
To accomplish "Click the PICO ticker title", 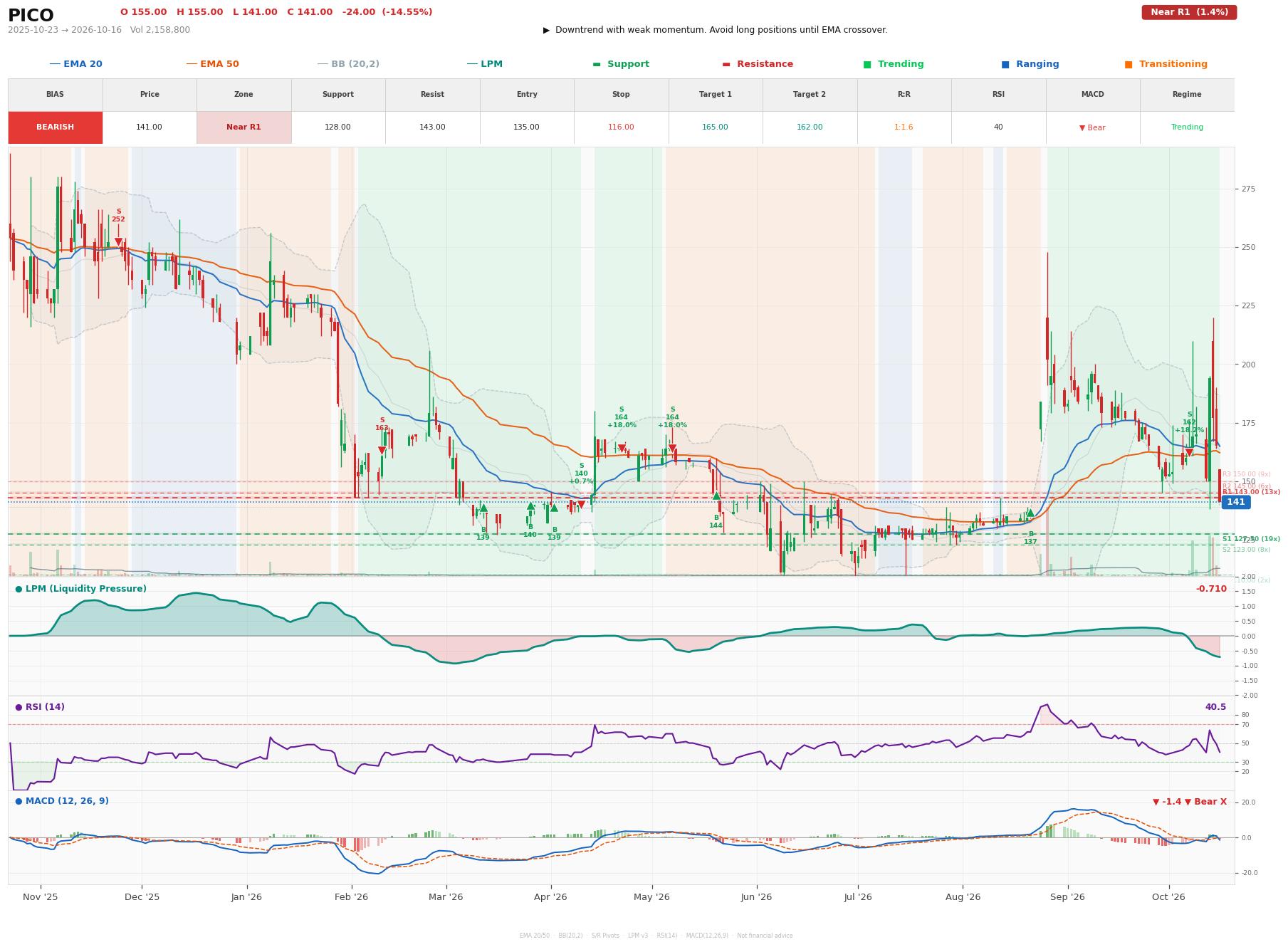I will (x=31, y=16).
